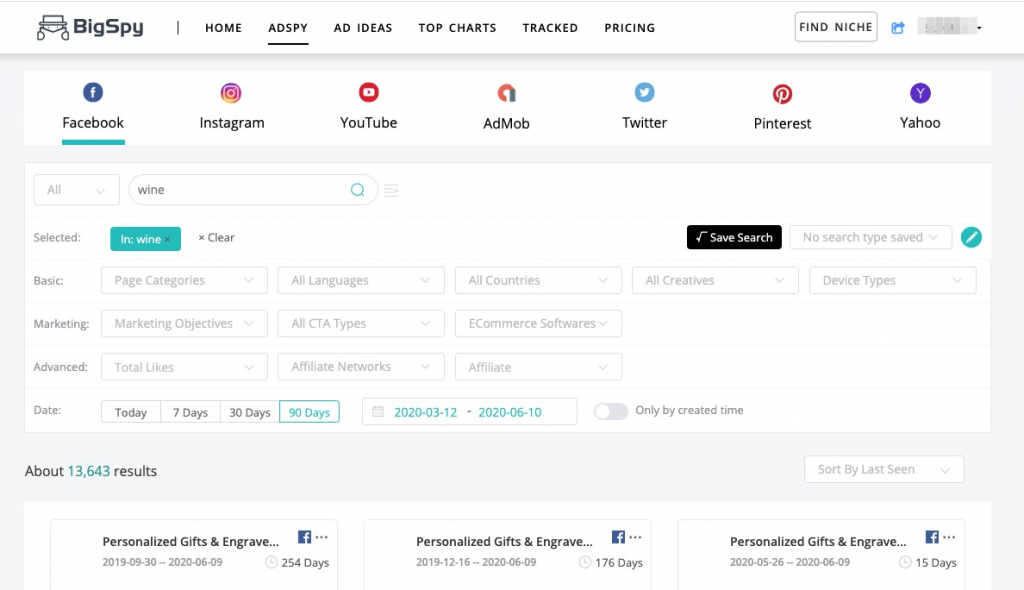Open the user account dropdown arrow
The image size is (1024, 590).
pyautogui.click(x=979, y=27)
